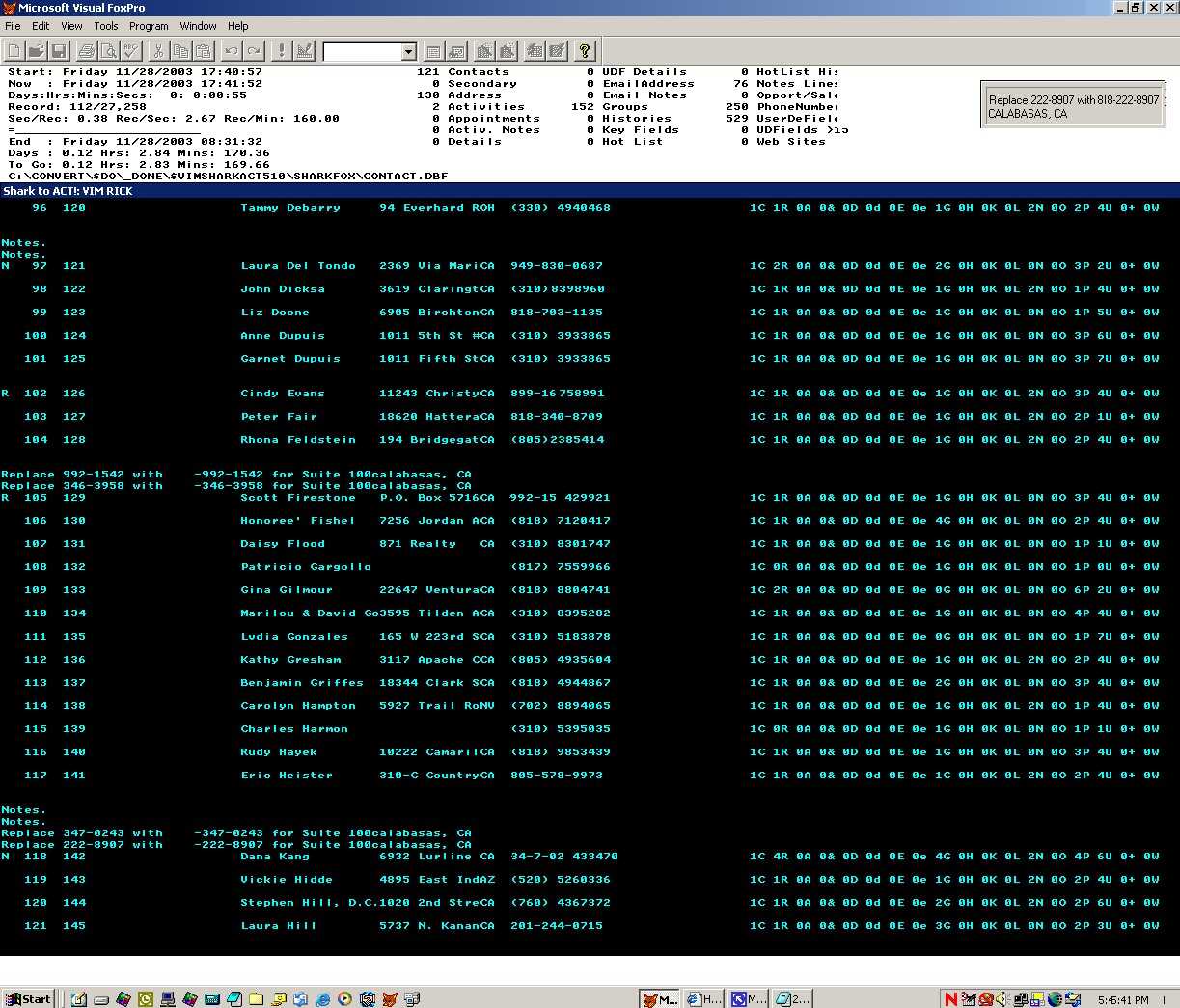1180x1008 pixels.
Task: Click the red N tray icon
Action: point(951,999)
